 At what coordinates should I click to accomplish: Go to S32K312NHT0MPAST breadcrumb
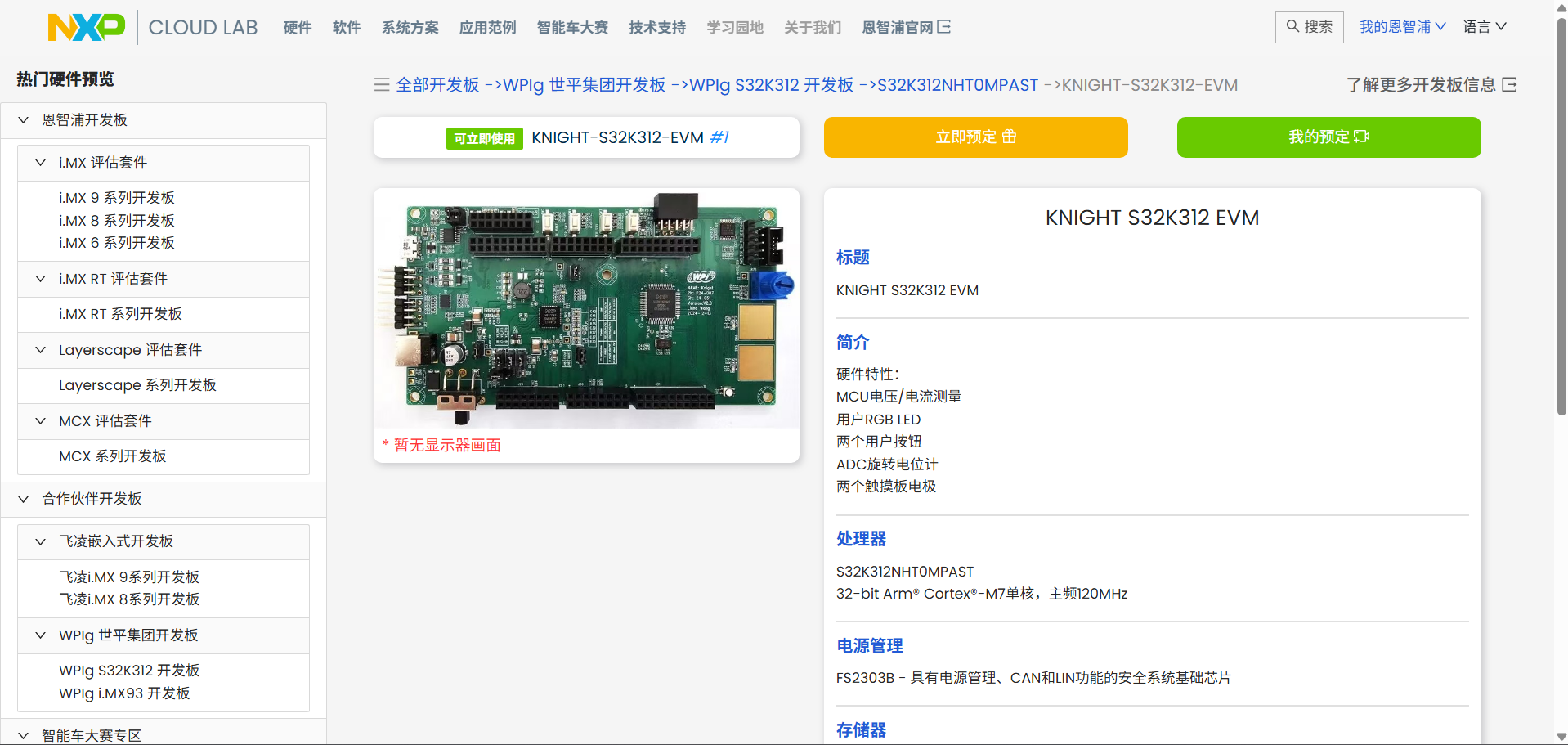[958, 85]
